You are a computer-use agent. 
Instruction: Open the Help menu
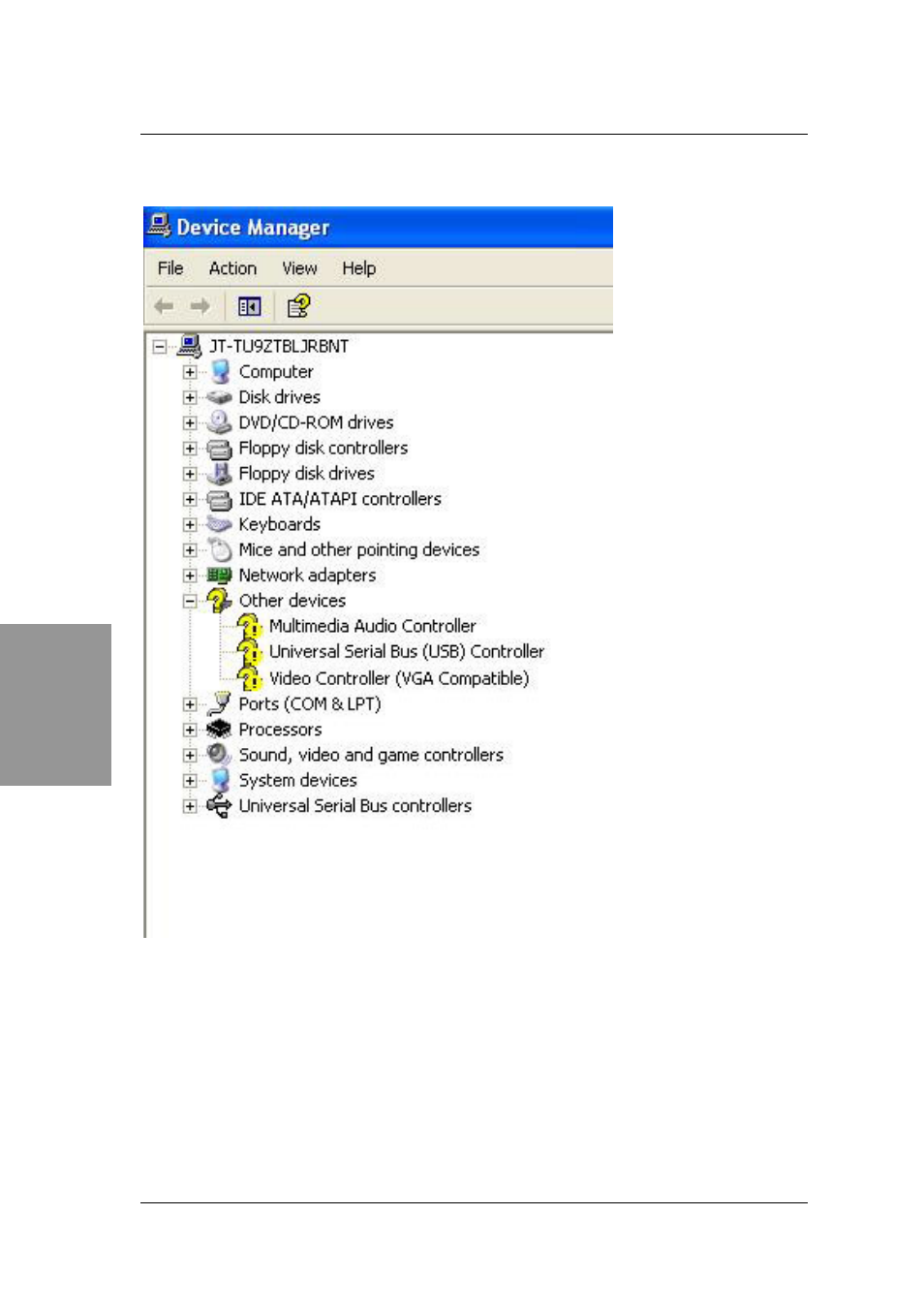358,268
